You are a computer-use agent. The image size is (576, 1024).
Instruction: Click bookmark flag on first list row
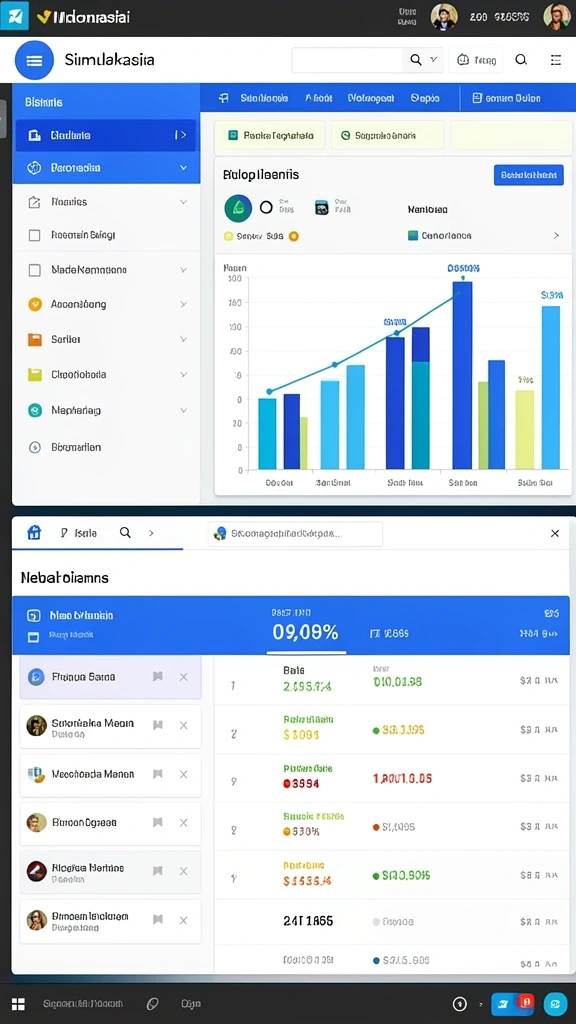pos(157,677)
